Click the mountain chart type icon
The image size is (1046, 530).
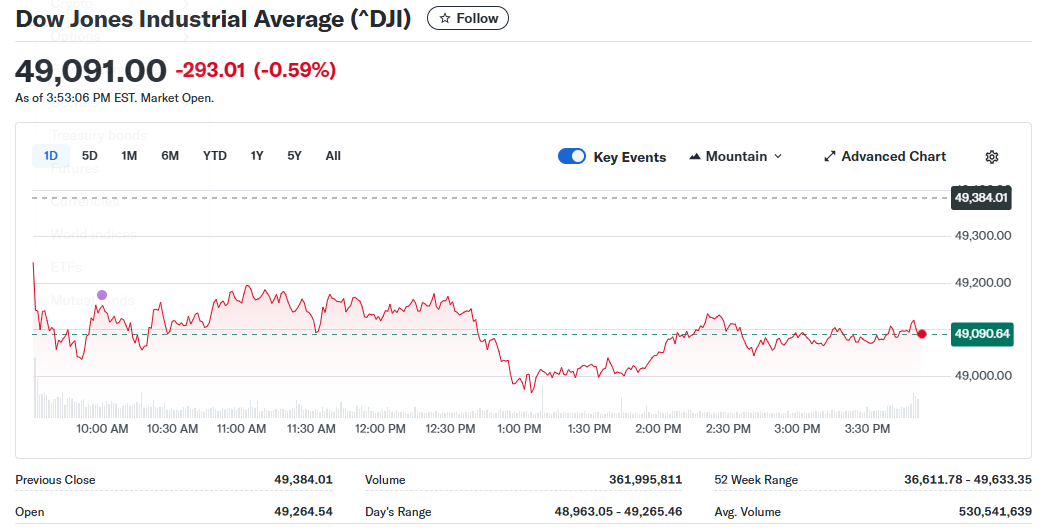click(x=694, y=156)
